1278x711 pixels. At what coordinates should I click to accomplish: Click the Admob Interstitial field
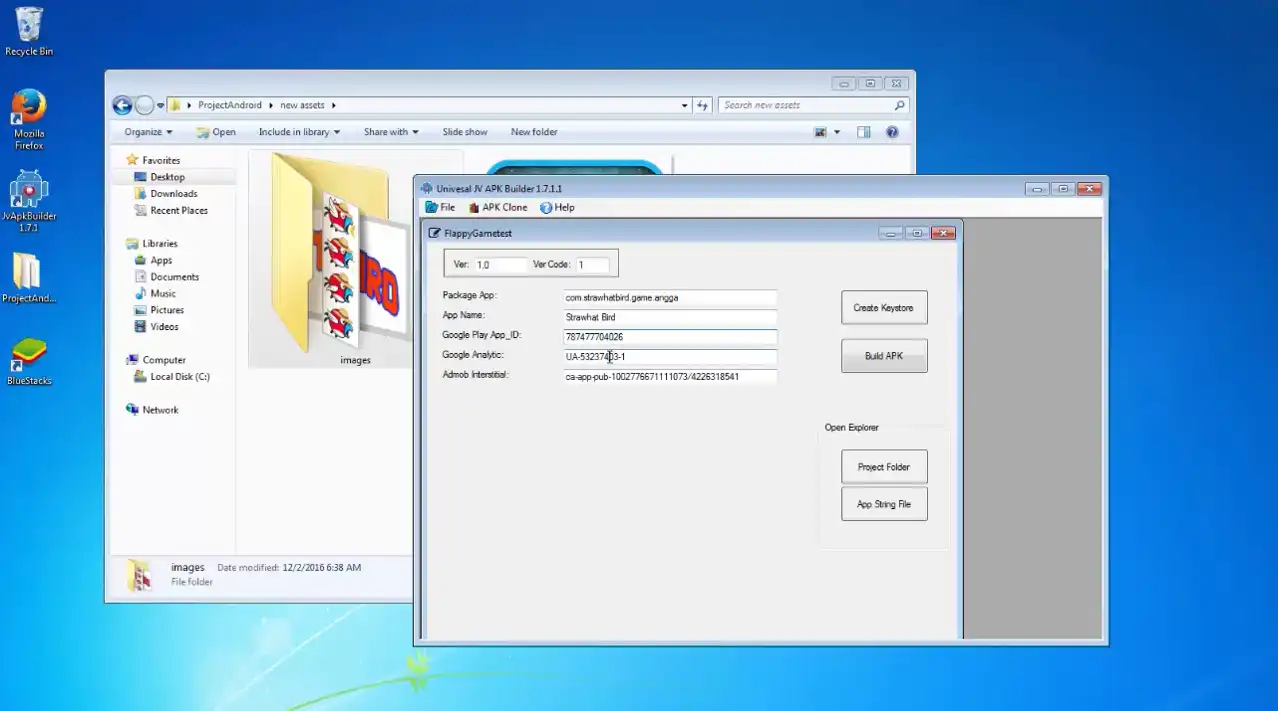click(670, 377)
